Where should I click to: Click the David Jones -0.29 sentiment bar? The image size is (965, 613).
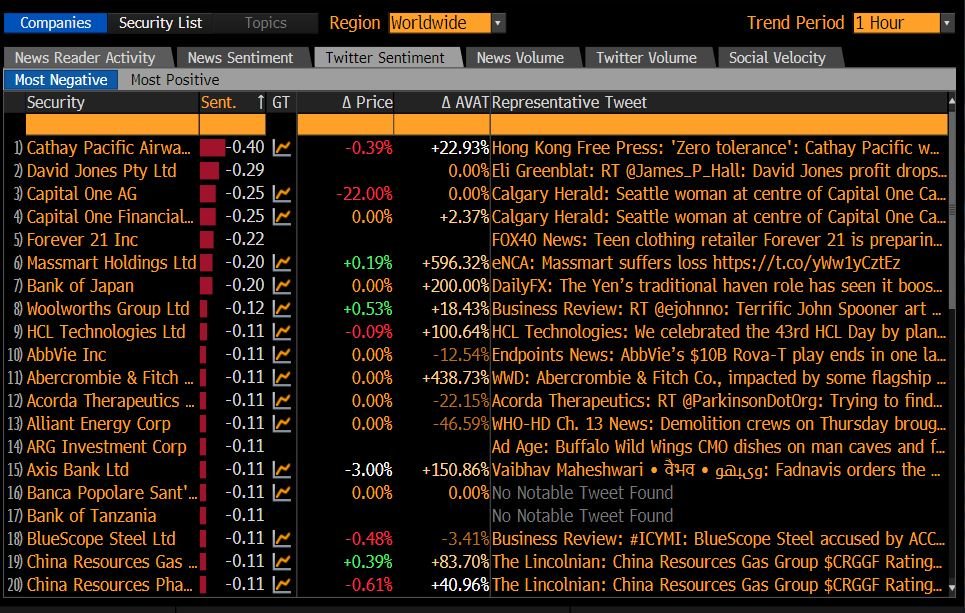click(209, 170)
